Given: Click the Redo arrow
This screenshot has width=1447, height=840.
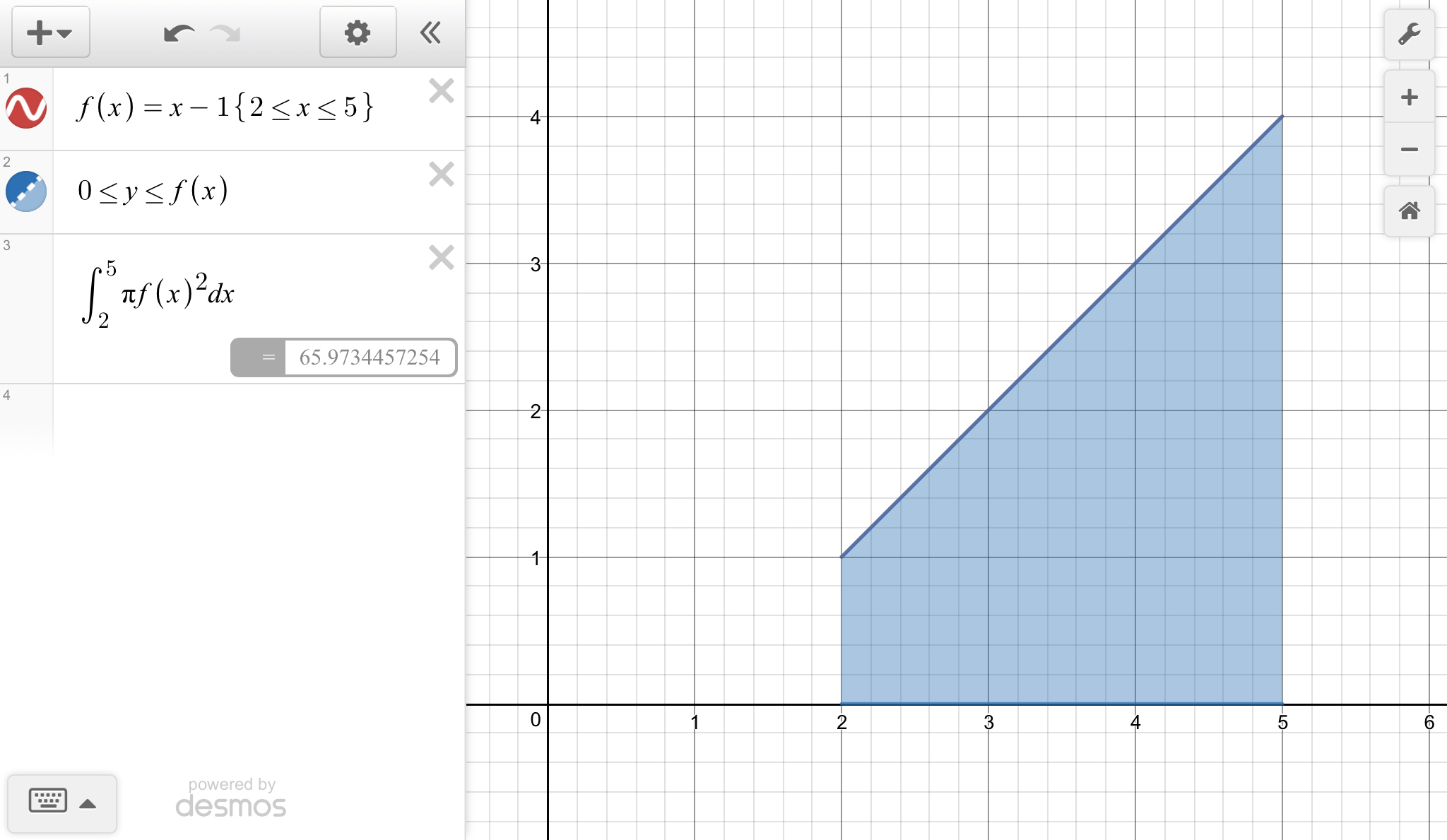Looking at the screenshot, I should coord(226,32).
